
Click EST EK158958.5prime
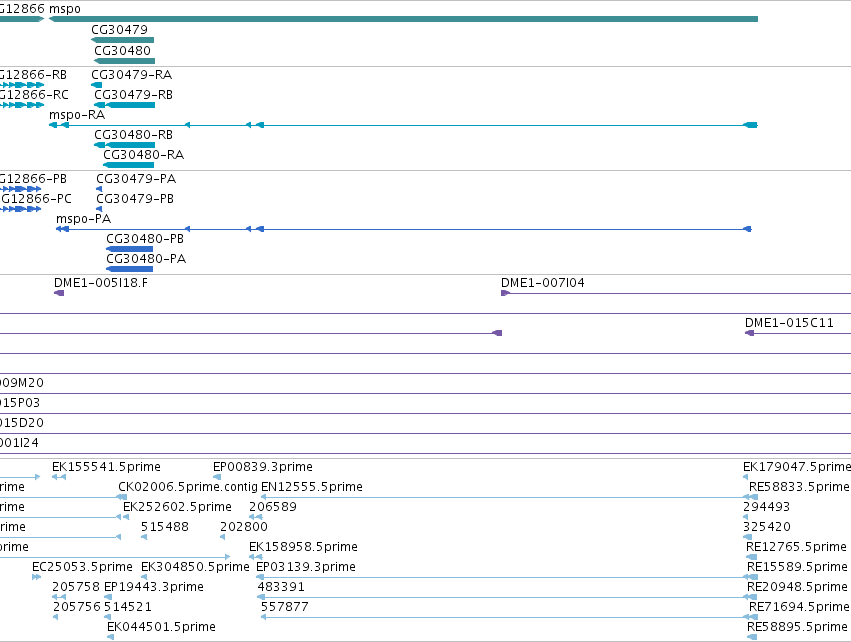[x=303, y=547]
